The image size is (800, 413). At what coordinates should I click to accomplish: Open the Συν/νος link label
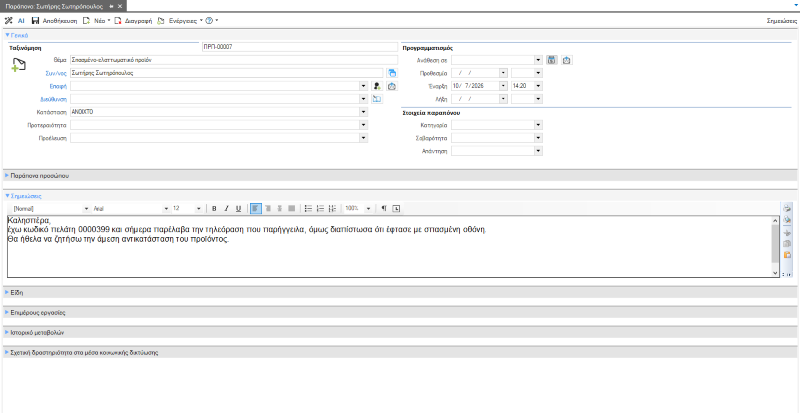tap(57, 73)
